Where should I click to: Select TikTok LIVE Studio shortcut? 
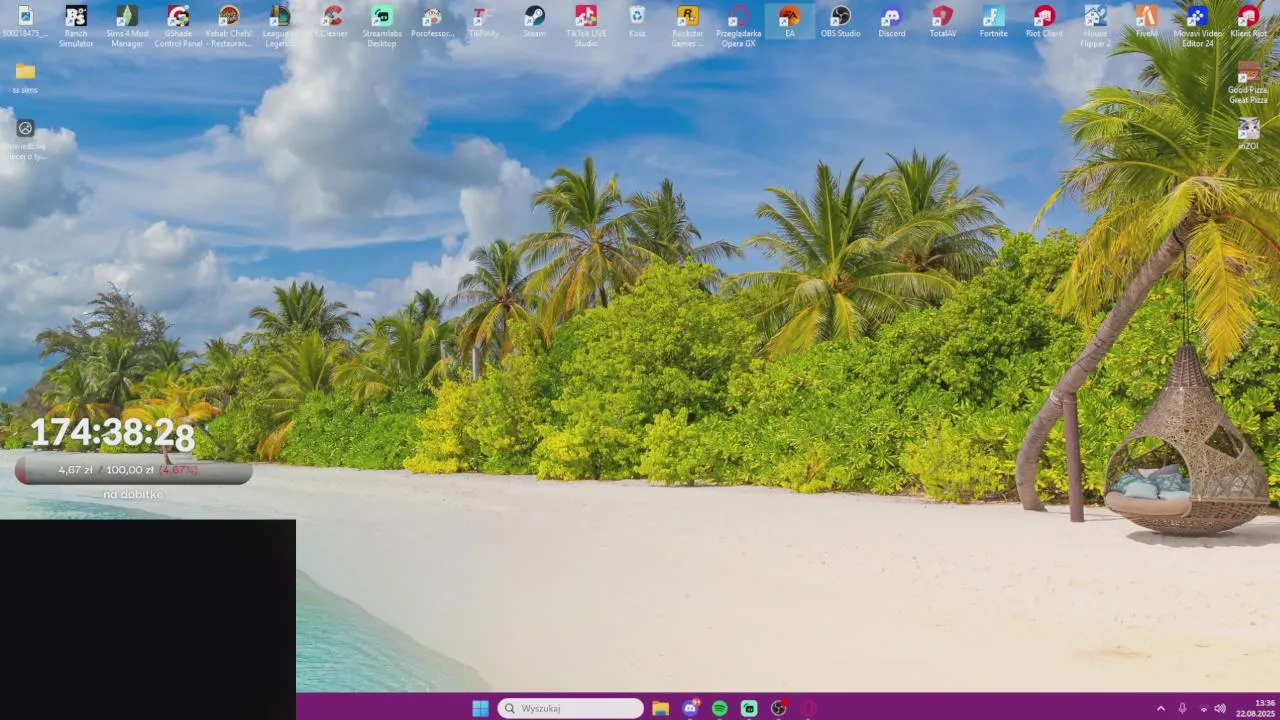click(x=586, y=26)
